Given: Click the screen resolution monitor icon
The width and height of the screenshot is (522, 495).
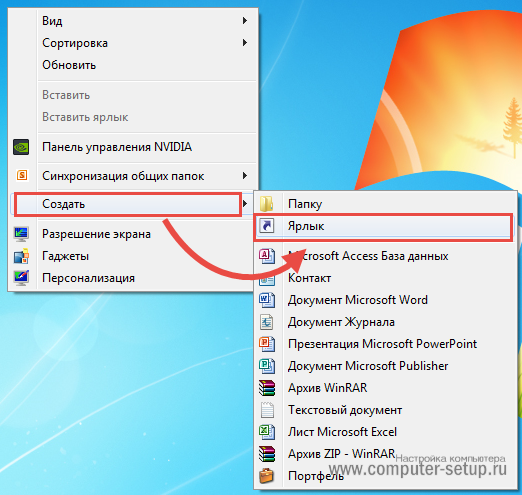Looking at the screenshot, I should [21, 234].
